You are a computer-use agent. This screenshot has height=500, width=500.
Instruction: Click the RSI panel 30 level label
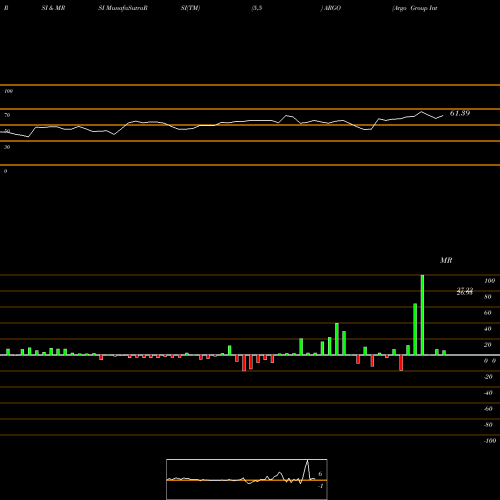pyautogui.click(x=7, y=147)
